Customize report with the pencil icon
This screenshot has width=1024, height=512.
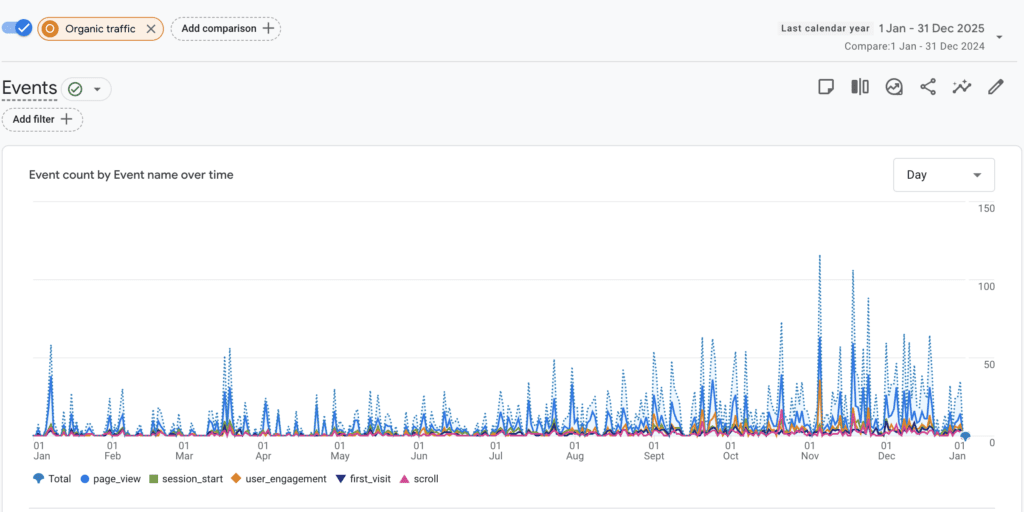pos(995,87)
